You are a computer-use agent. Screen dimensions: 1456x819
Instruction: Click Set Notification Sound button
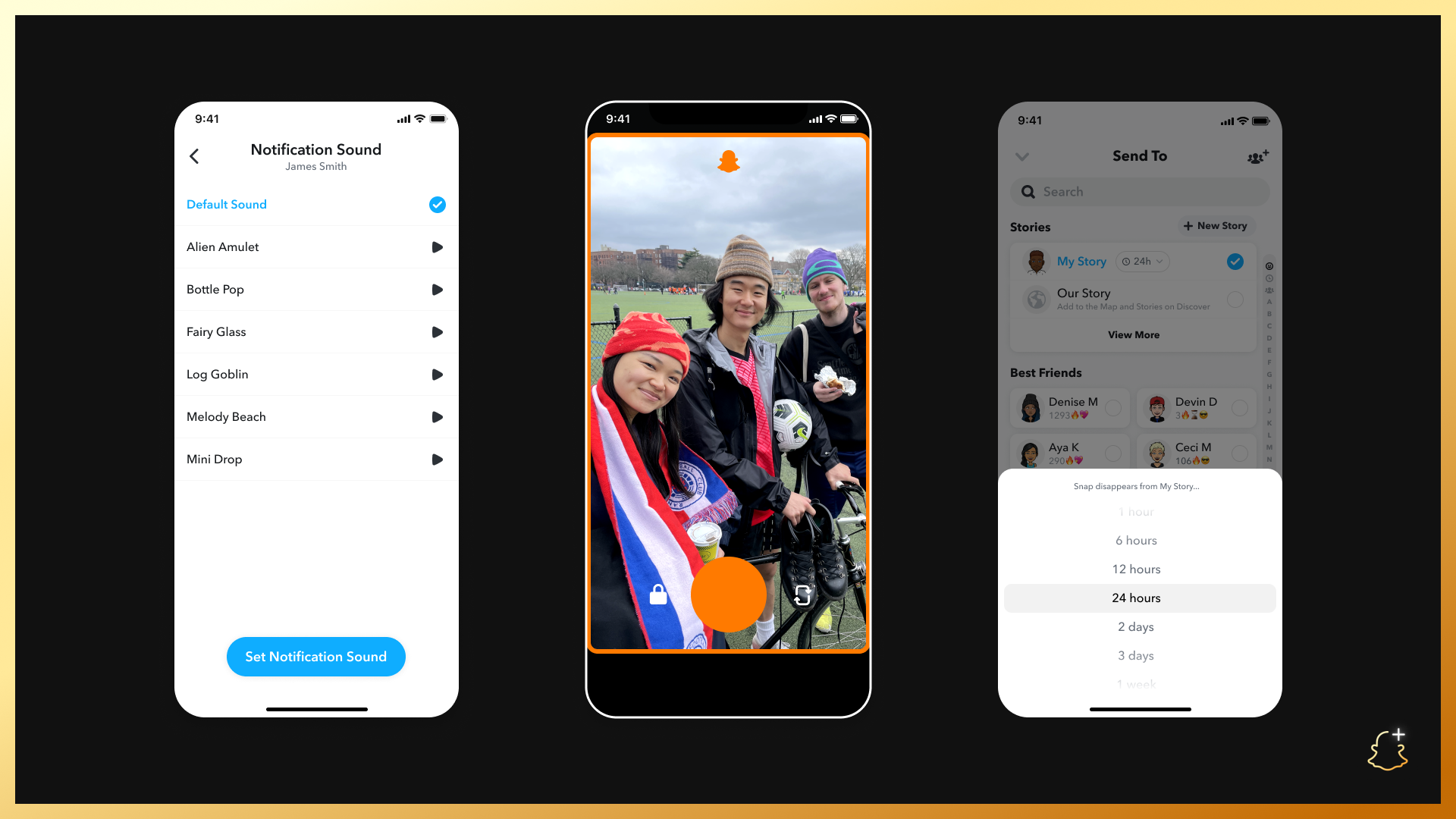tap(315, 656)
